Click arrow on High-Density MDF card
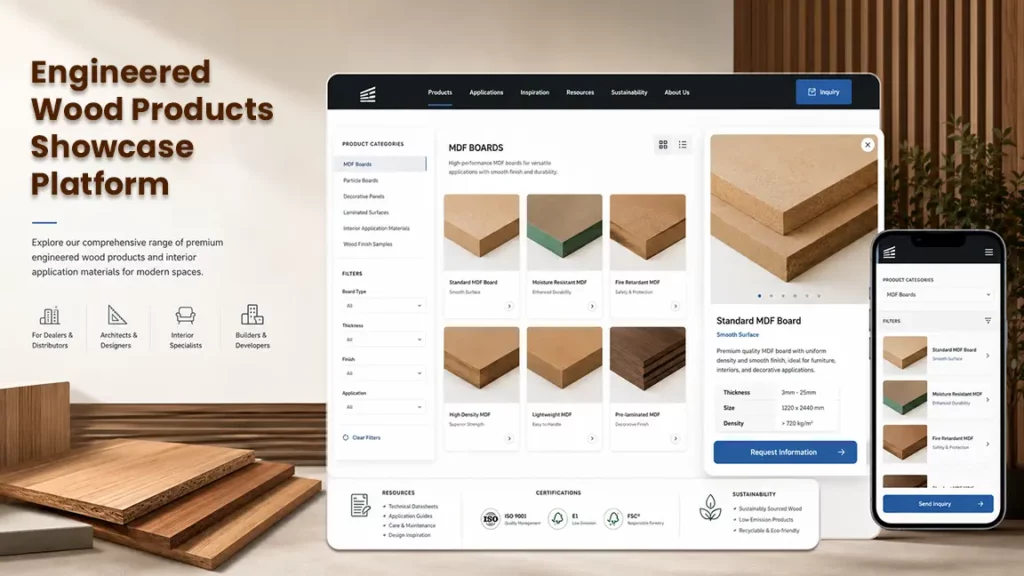This screenshot has width=1024, height=576. [x=509, y=439]
